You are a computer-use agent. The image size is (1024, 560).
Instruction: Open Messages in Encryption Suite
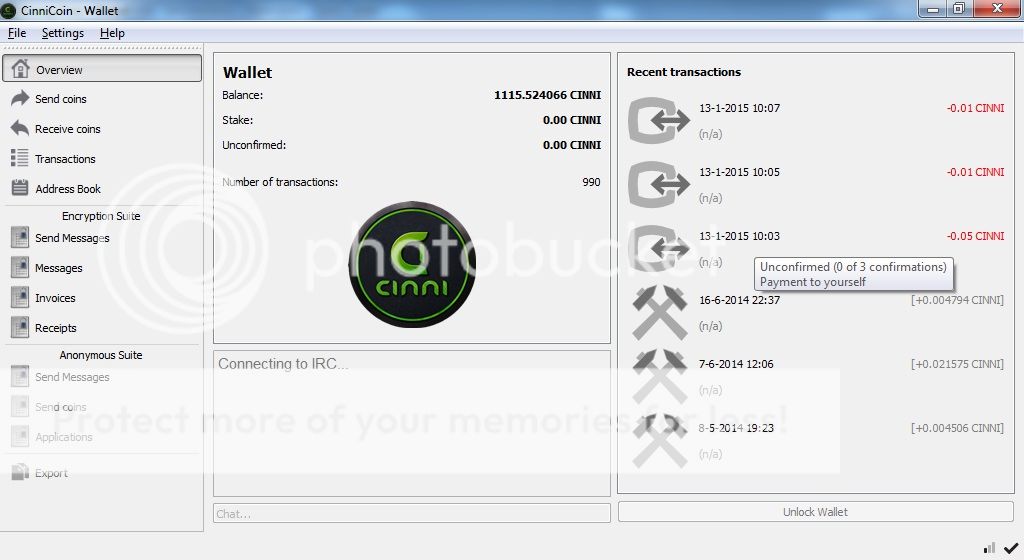pyautogui.click(x=102, y=268)
